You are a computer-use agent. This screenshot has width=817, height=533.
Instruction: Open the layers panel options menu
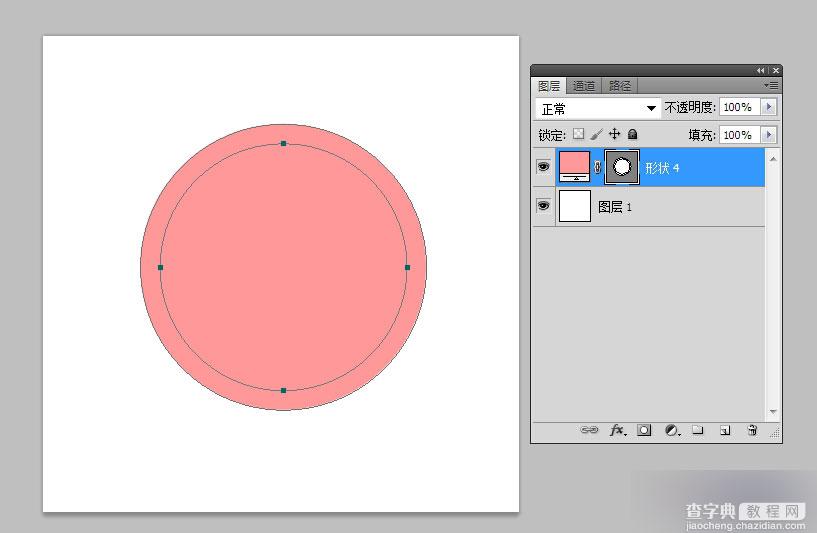(771, 85)
